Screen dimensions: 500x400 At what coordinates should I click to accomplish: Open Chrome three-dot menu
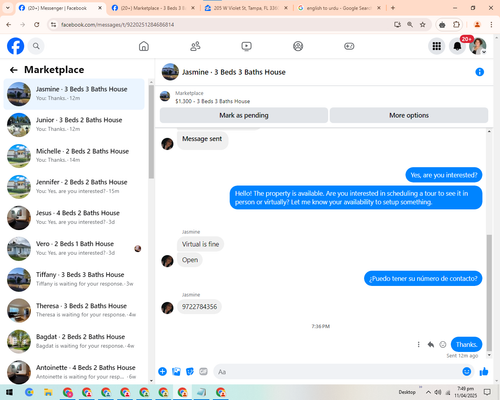click(491, 25)
